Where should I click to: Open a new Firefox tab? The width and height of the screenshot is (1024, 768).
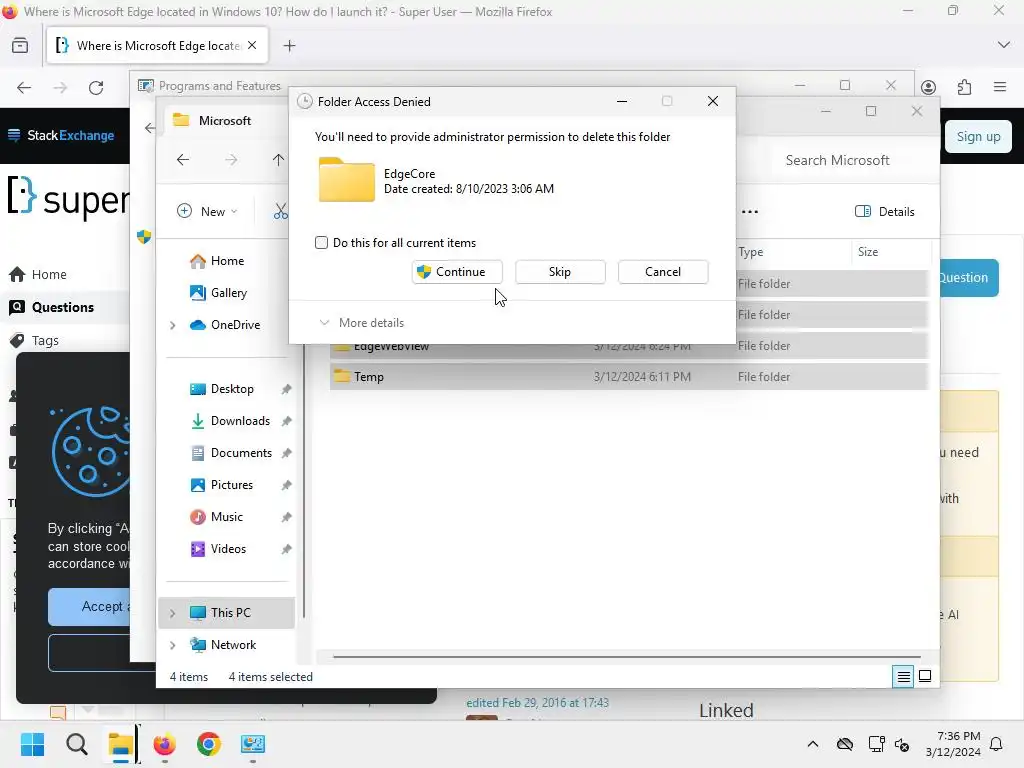[289, 46]
